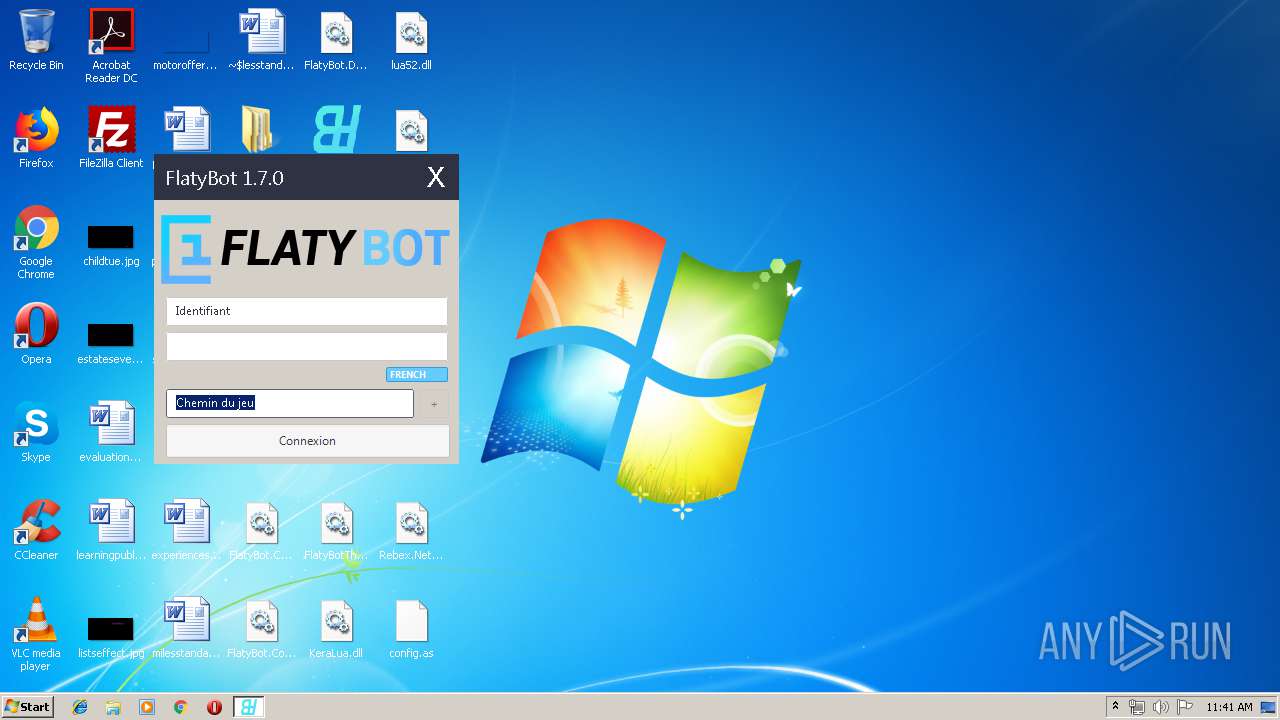Select the motoroffer desktop file
The image size is (1280, 720).
click(185, 41)
